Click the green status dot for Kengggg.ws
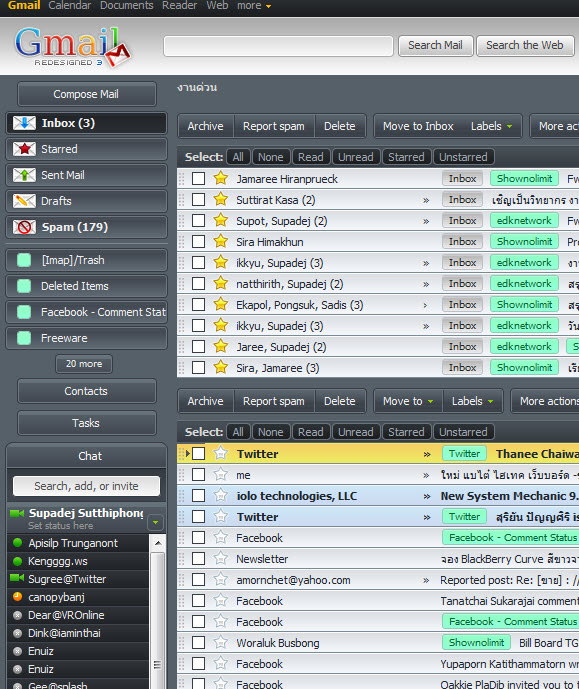The width and height of the screenshot is (579, 689). 18,561
